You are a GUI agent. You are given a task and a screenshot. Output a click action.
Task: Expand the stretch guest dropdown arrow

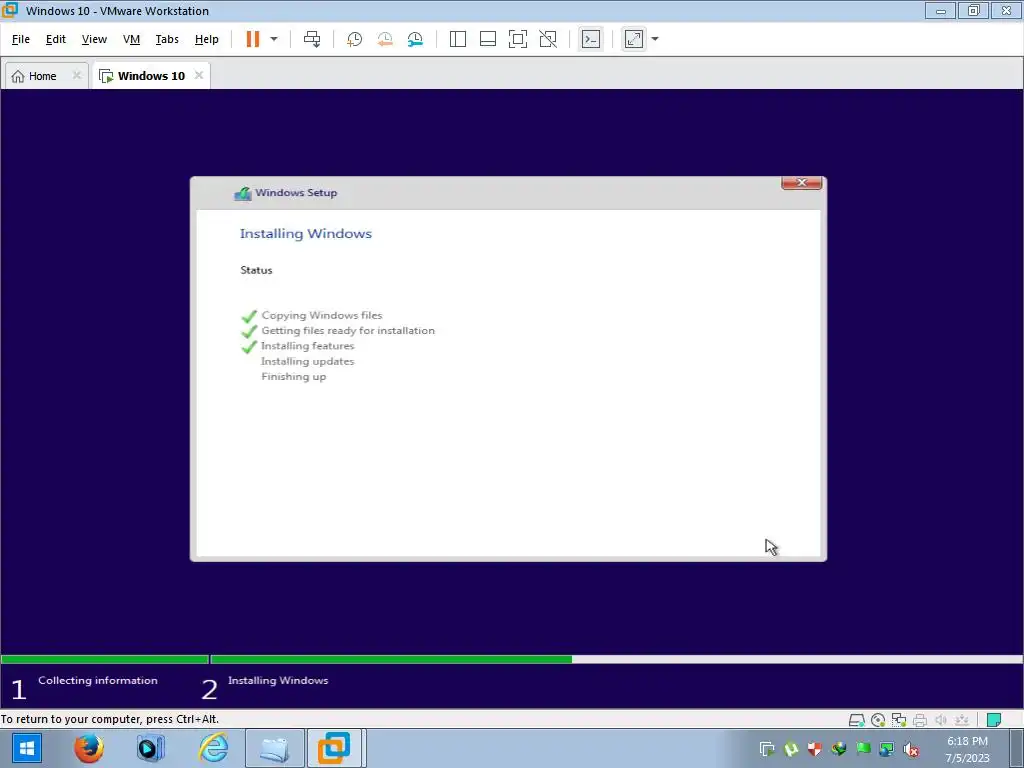pos(655,39)
